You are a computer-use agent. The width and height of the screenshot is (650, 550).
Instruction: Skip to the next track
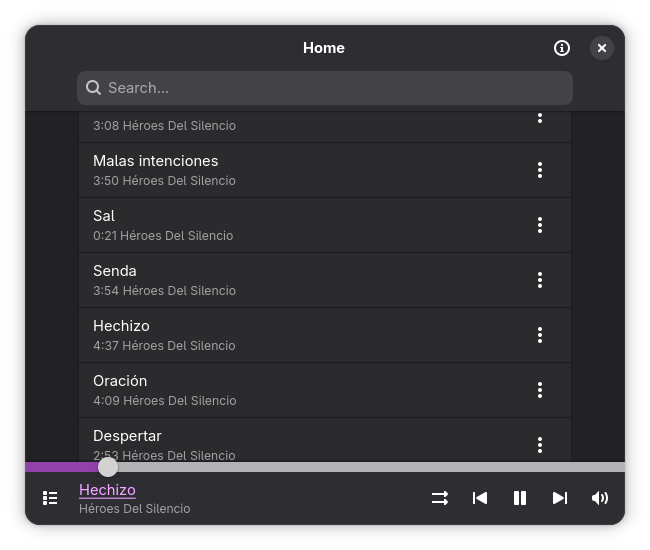click(560, 498)
